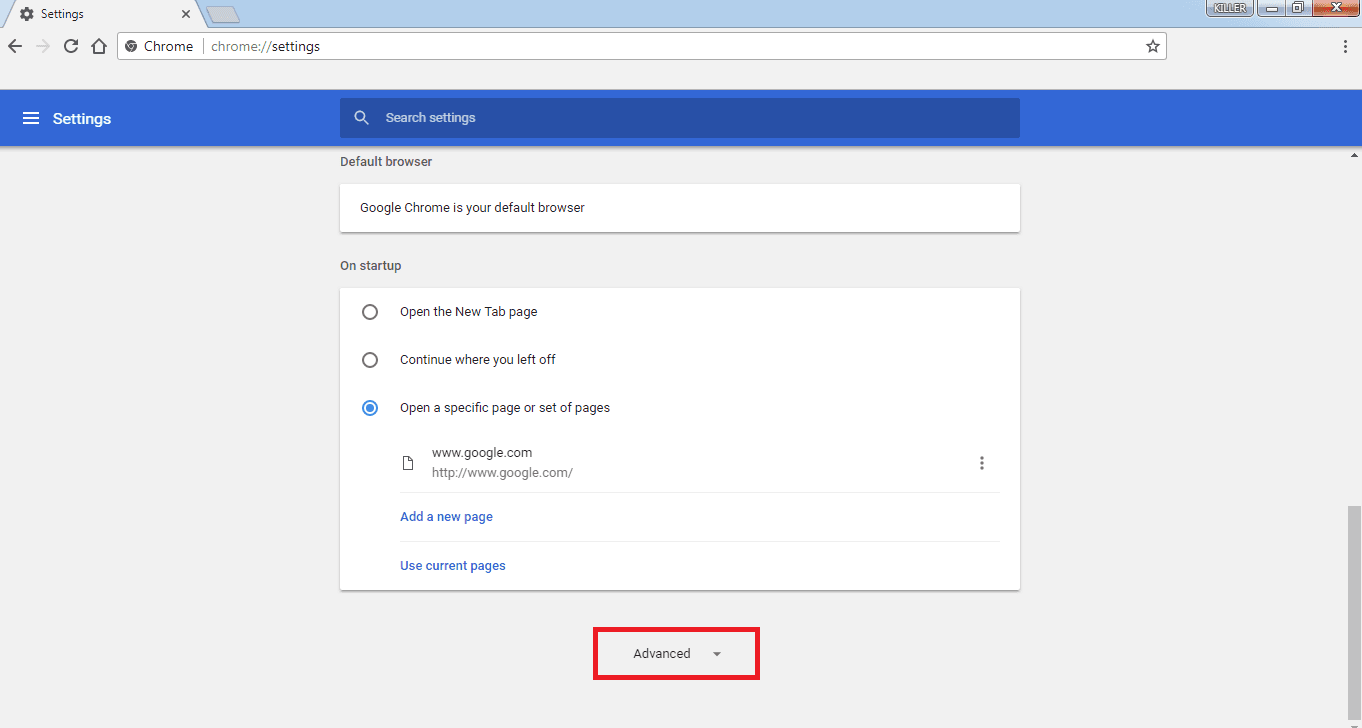Click inside the Search settings field
Image resolution: width=1362 pixels, height=728 pixels.
coord(680,117)
